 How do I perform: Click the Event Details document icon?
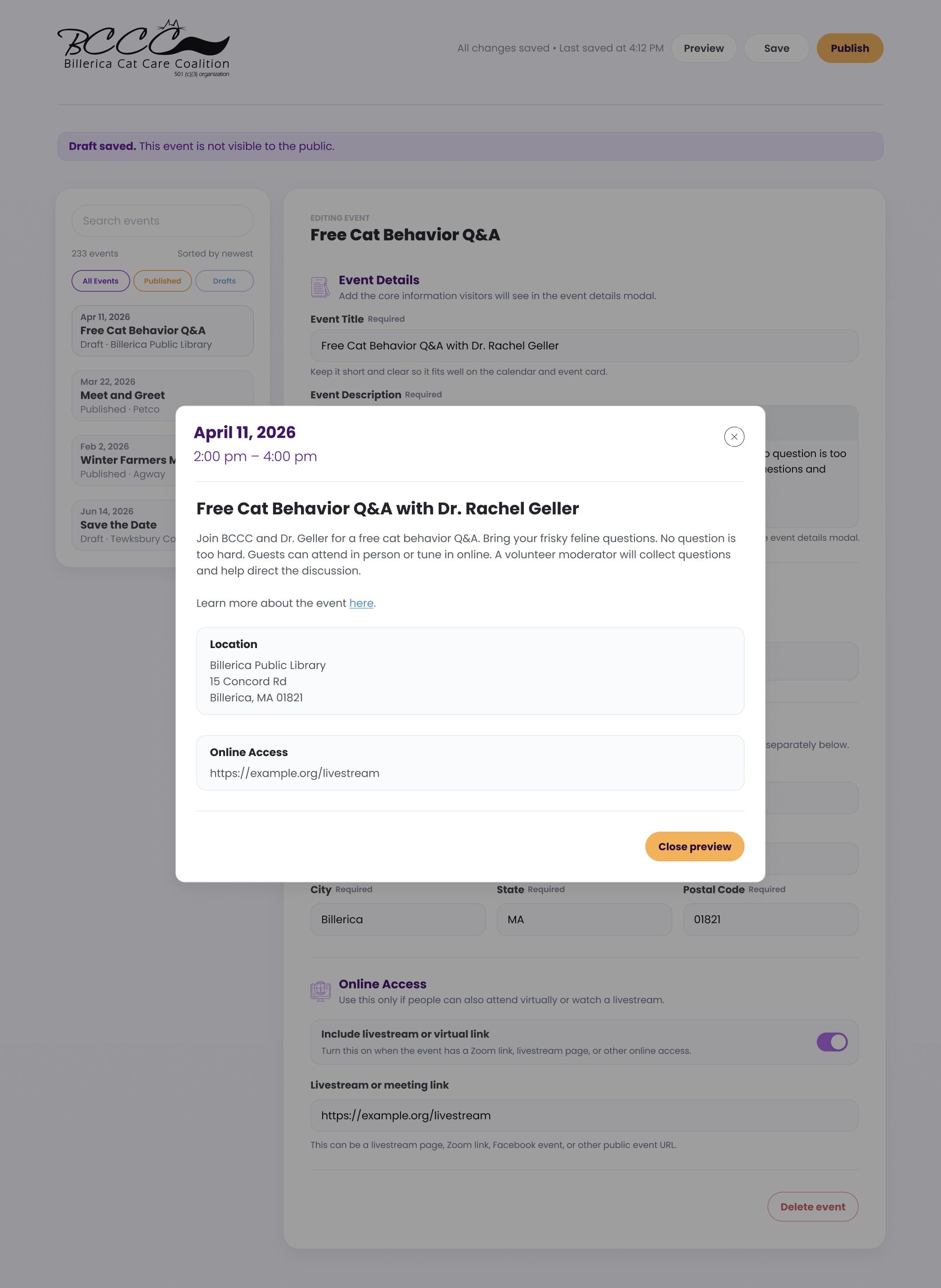(320, 287)
